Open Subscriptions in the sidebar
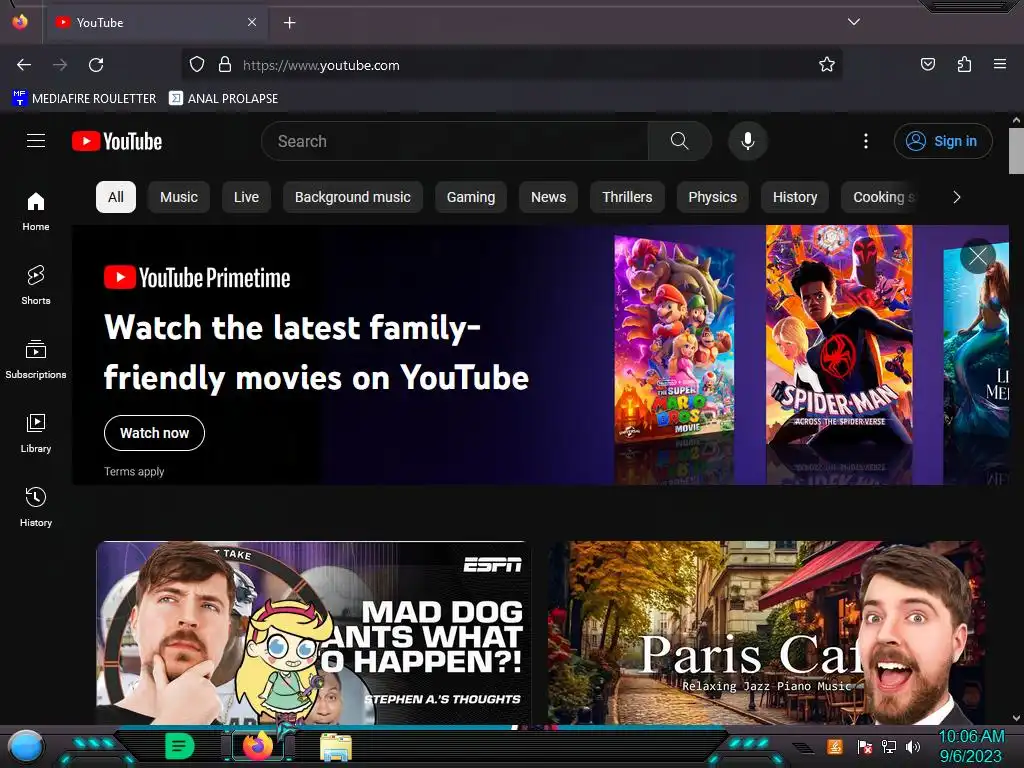The image size is (1024, 768). point(36,359)
